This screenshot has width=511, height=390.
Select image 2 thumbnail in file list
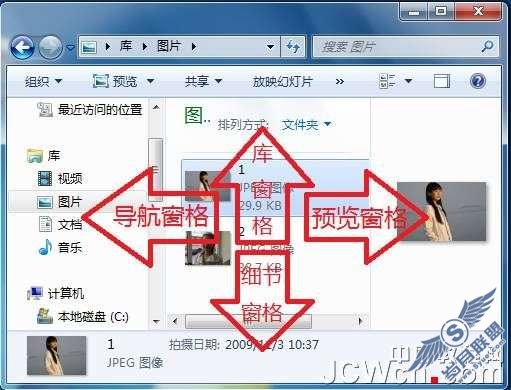(x=208, y=248)
